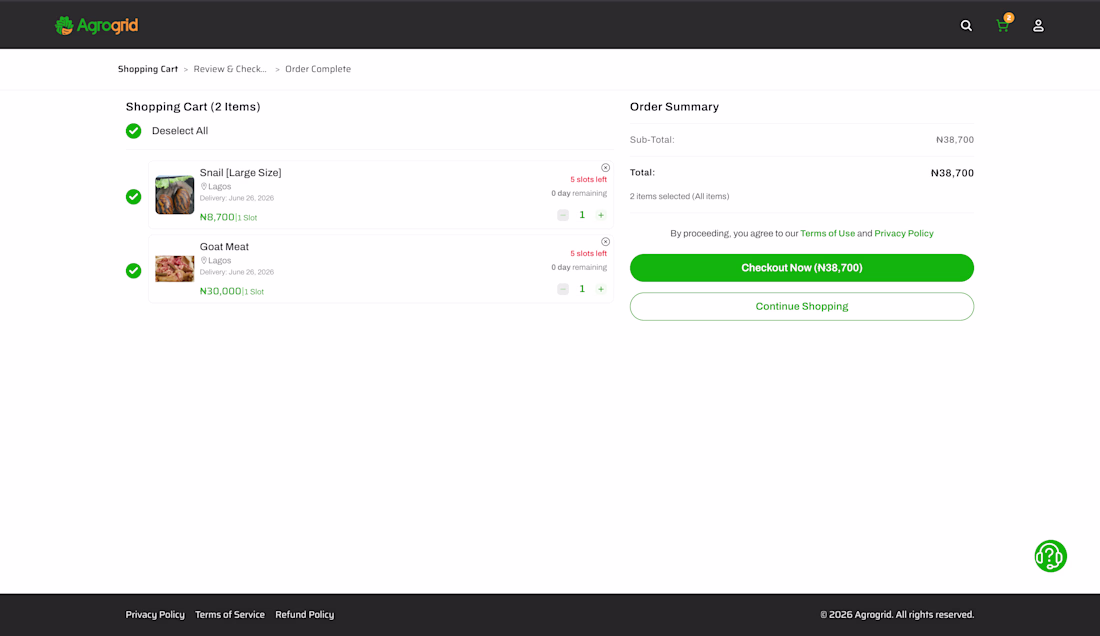Image resolution: width=1100 pixels, height=636 pixels.
Task: Click the Lagos location pin under Snail
Action: tap(204, 187)
